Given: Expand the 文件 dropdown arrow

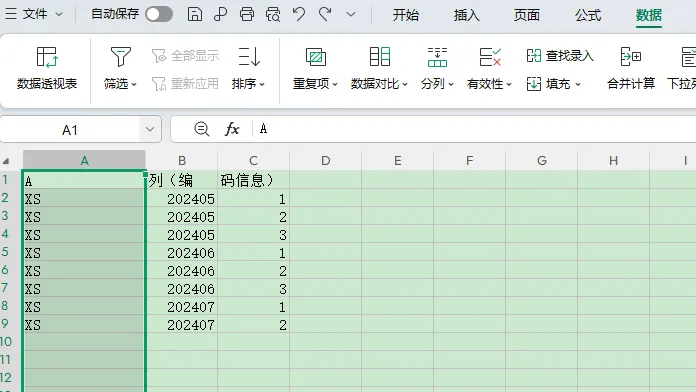Looking at the screenshot, I should [59, 15].
